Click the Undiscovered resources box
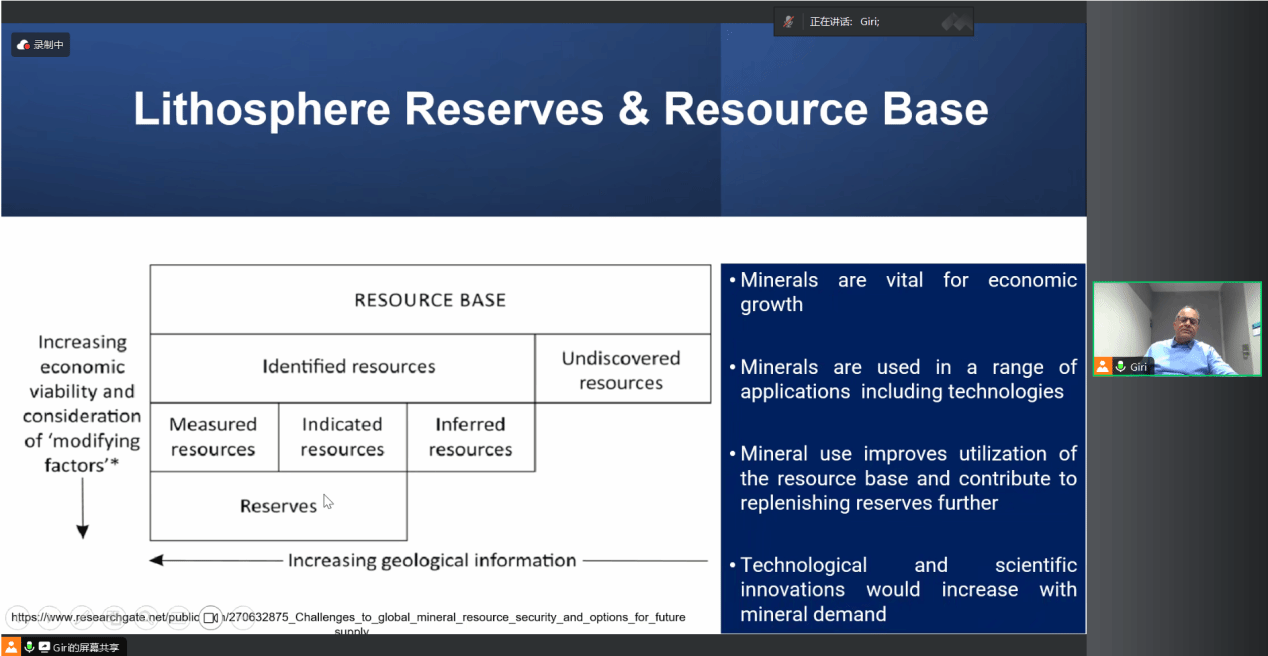The height and width of the screenshot is (656, 1268). tap(621, 370)
